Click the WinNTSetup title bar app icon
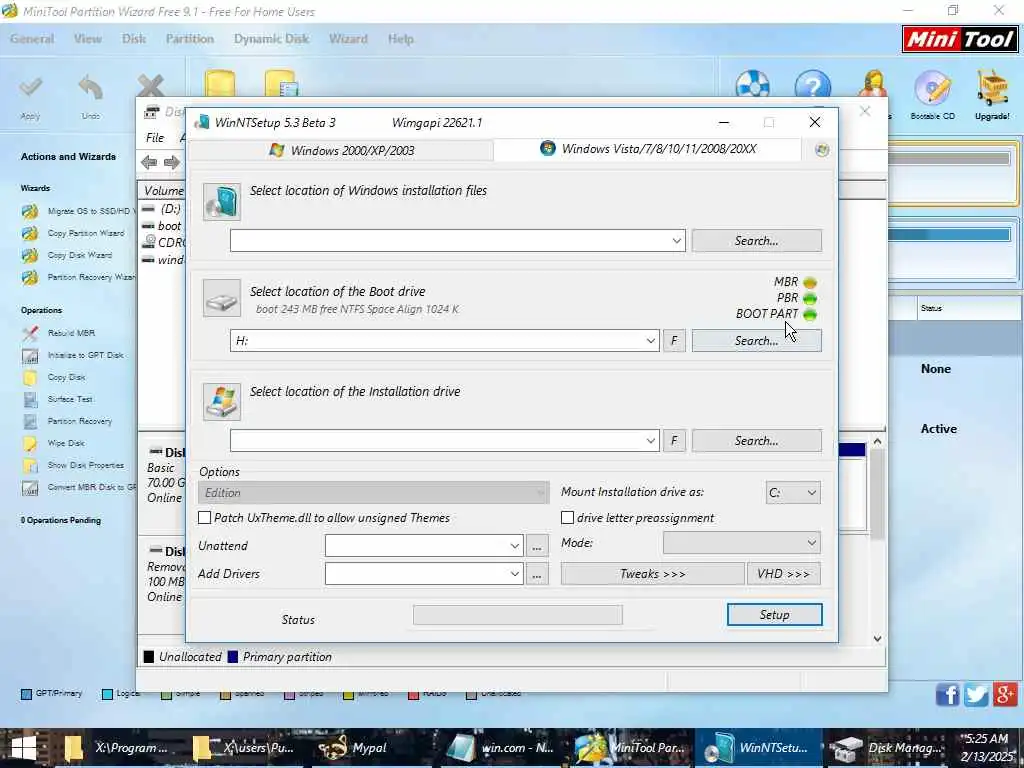Screen dimensions: 1024x768 [x=202, y=122]
